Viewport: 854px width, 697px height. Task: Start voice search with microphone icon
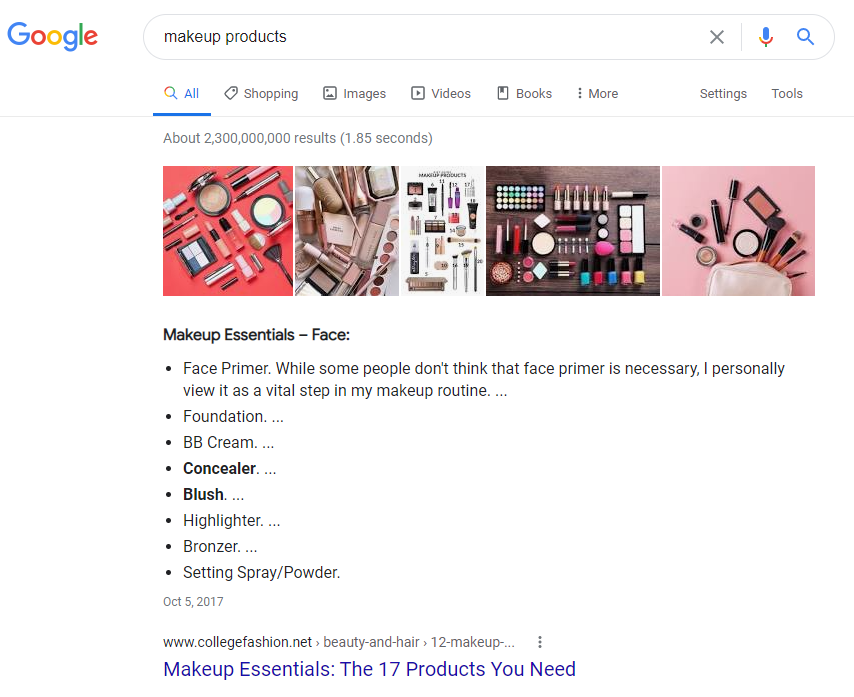coord(766,37)
